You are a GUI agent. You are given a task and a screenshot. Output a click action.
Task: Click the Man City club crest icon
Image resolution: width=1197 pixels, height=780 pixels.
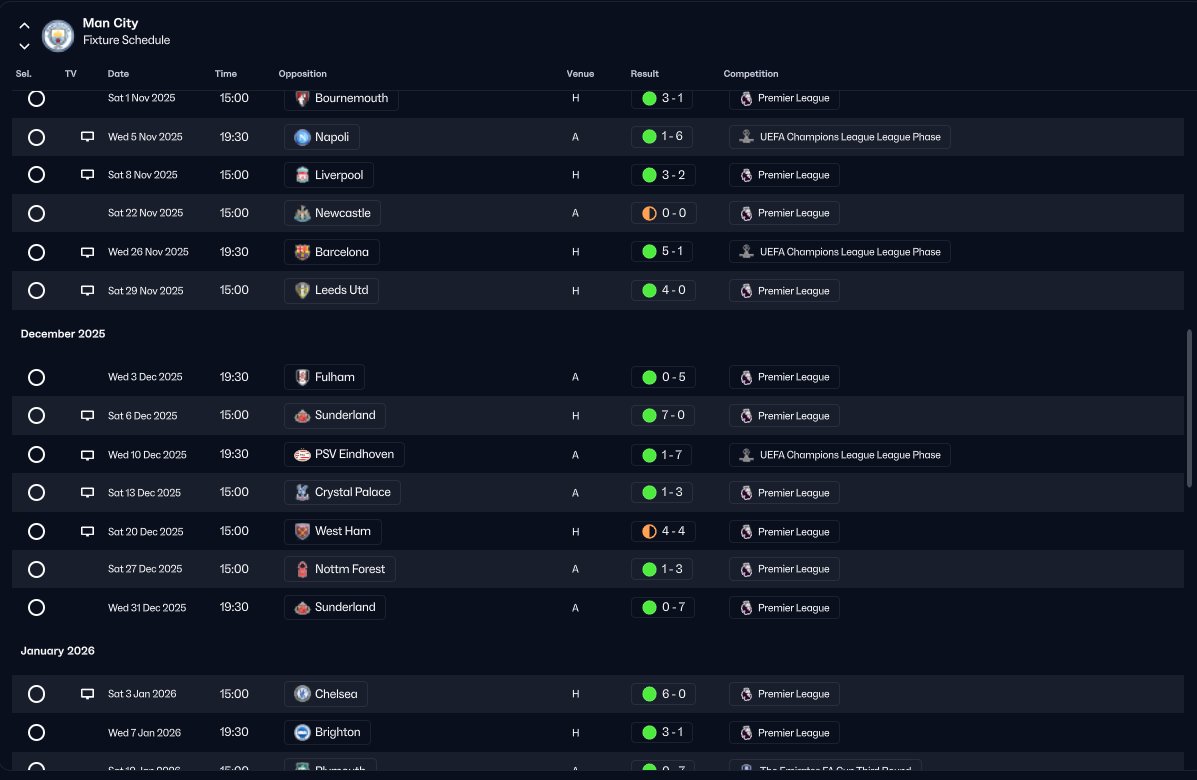pos(58,35)
